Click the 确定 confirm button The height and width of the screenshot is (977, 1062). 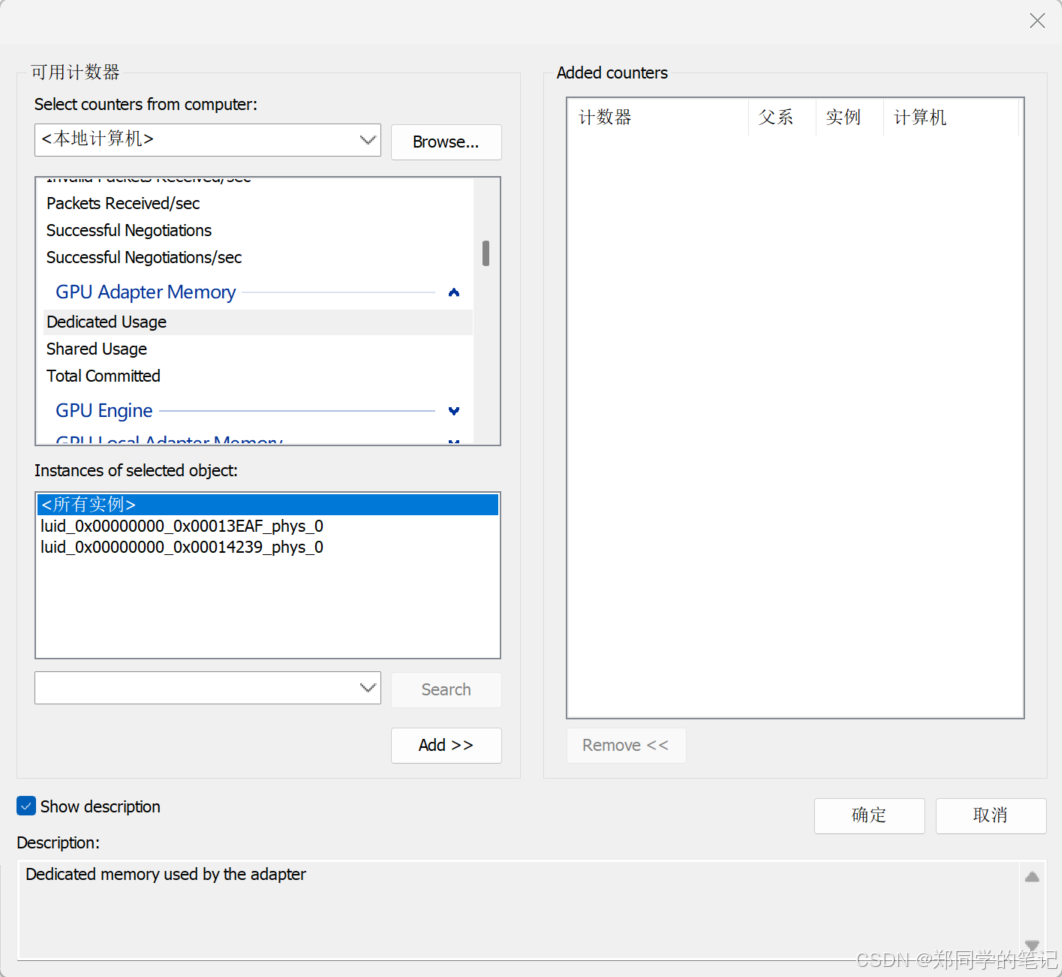(x=869, y=815)
